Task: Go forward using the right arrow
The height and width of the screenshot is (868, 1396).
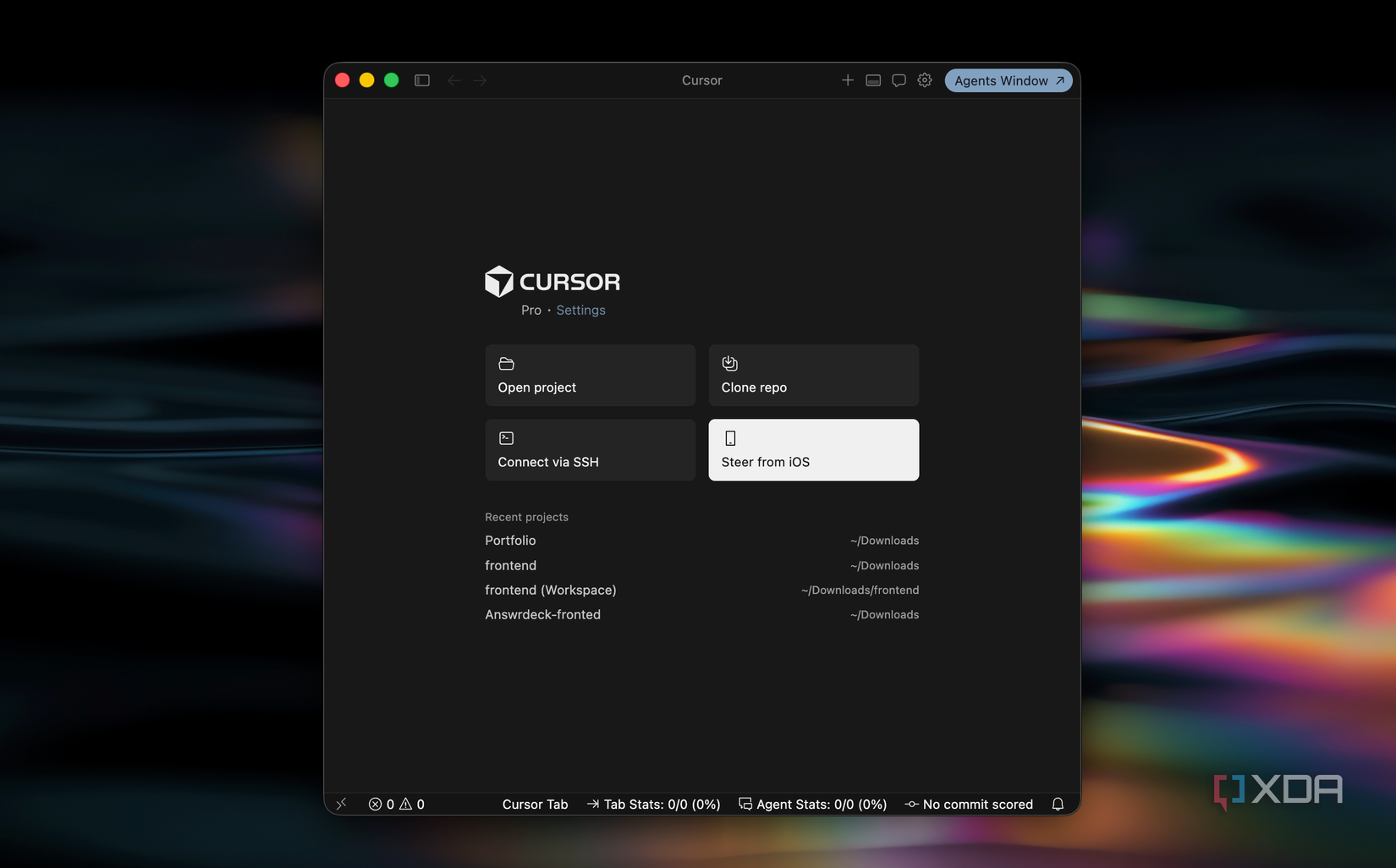Action: 481,80
